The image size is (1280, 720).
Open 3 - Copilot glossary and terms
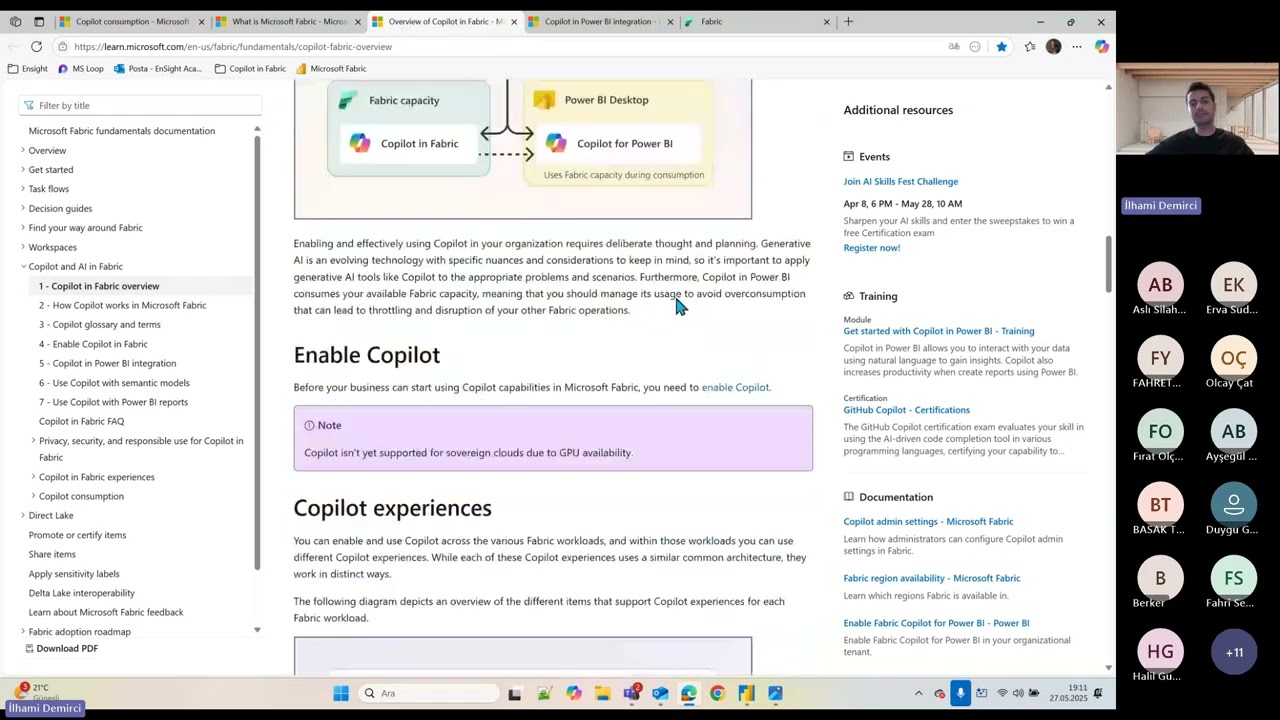coord(99,324)
